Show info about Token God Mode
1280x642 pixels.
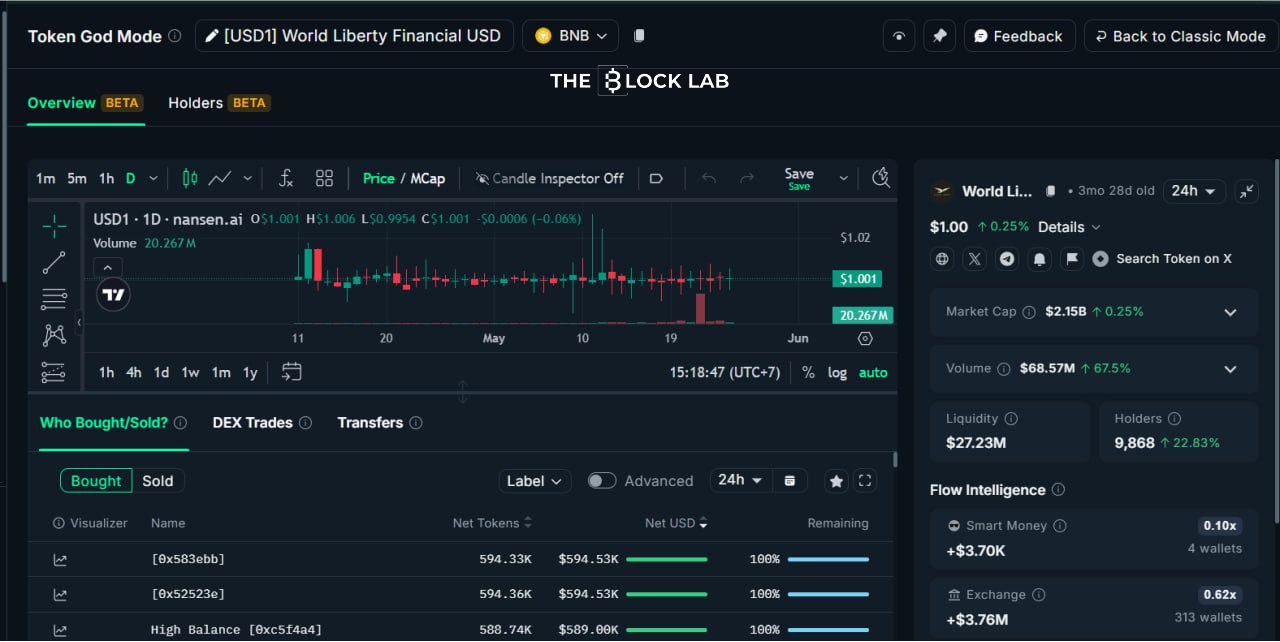tap(175, 36)
